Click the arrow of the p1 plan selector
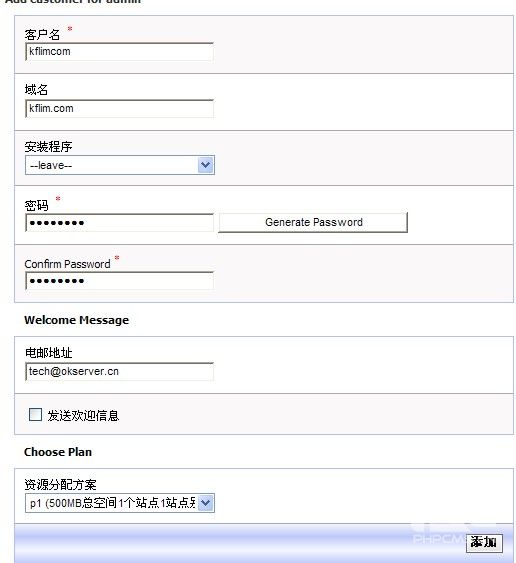516x563 pixels. tap(206, 503)
